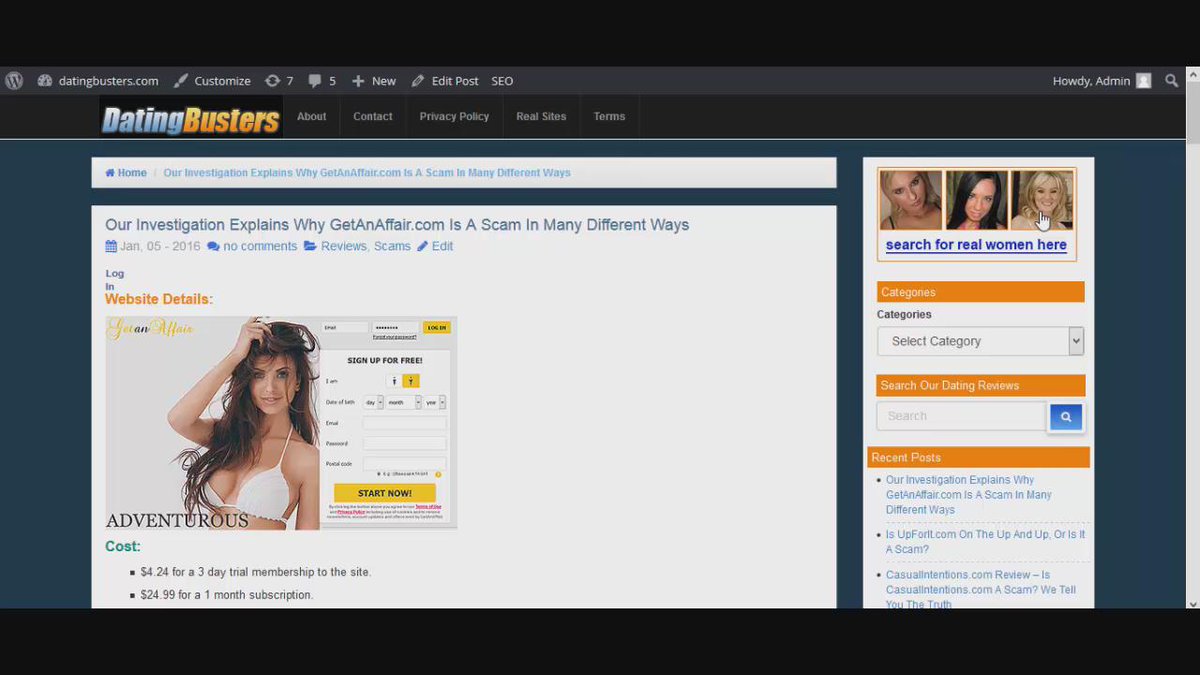This screenshot has width=1200, height=675.
Task: Click the Home breadcrumb link
Action: tap(126, 173)
